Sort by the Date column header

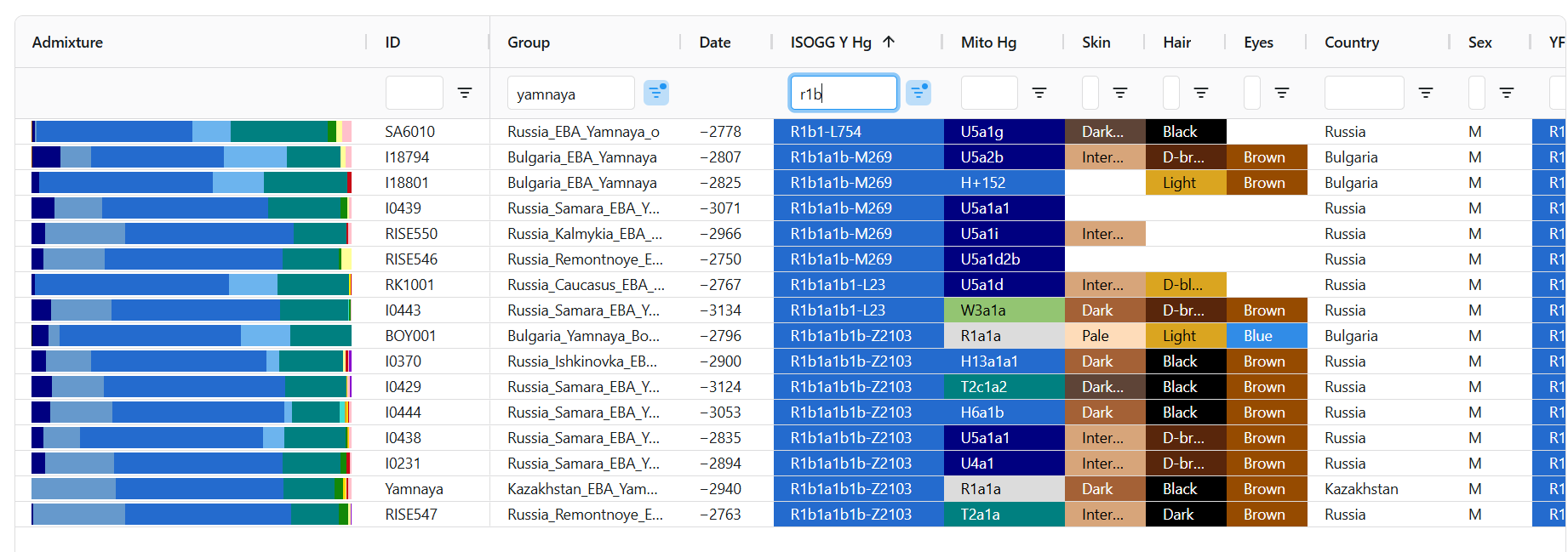coord(715,43)
